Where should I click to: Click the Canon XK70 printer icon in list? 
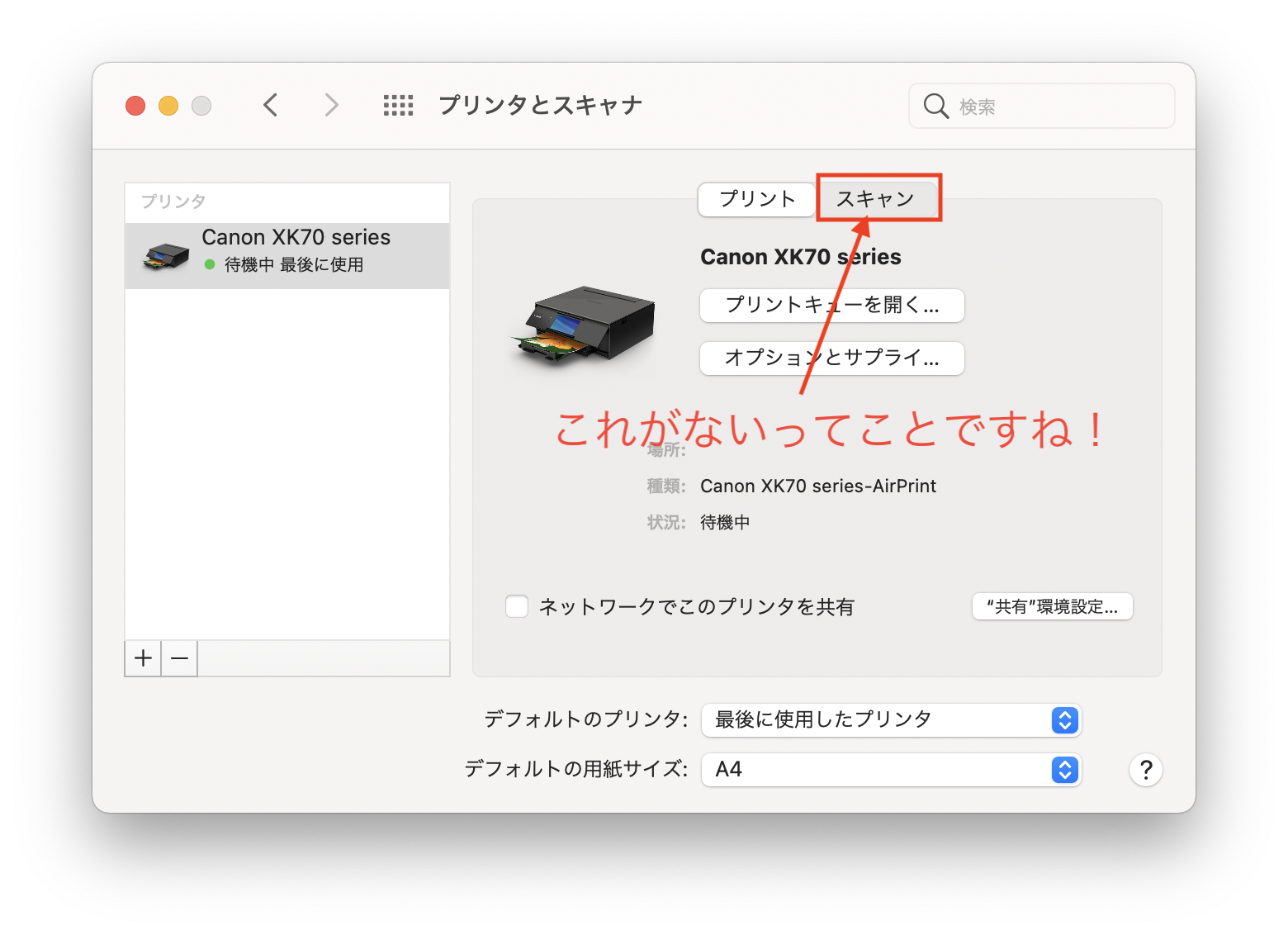166,256
